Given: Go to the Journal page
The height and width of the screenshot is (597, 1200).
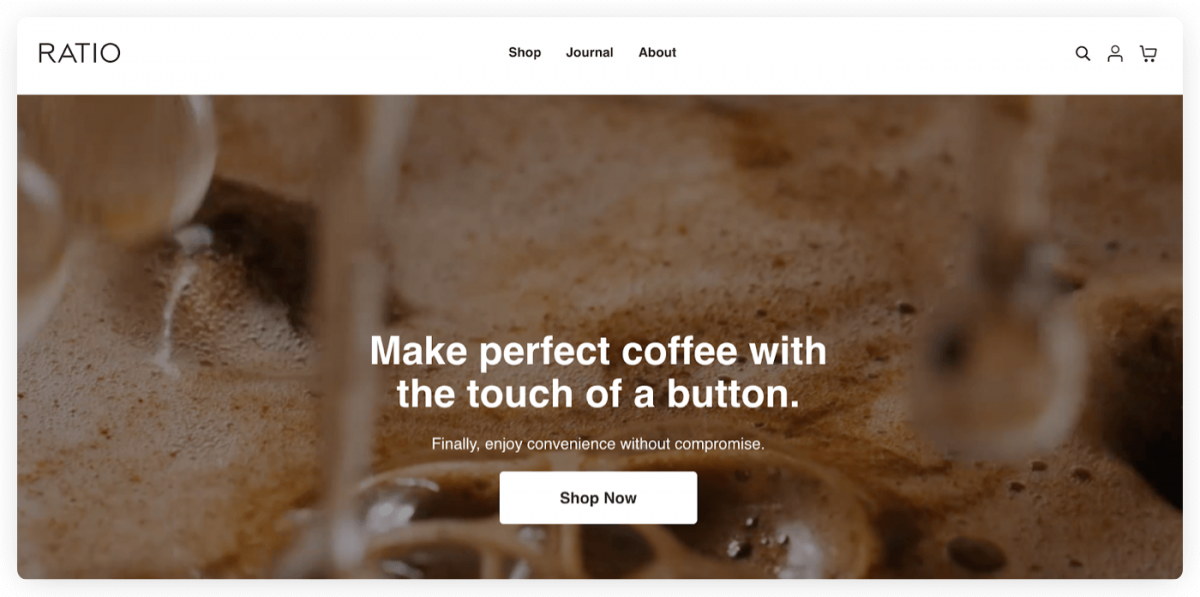Looking at the screenshot, I should 589,53.
